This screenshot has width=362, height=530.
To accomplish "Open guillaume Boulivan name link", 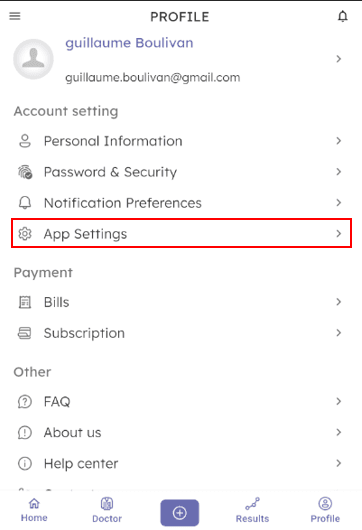I will (129, 43).
